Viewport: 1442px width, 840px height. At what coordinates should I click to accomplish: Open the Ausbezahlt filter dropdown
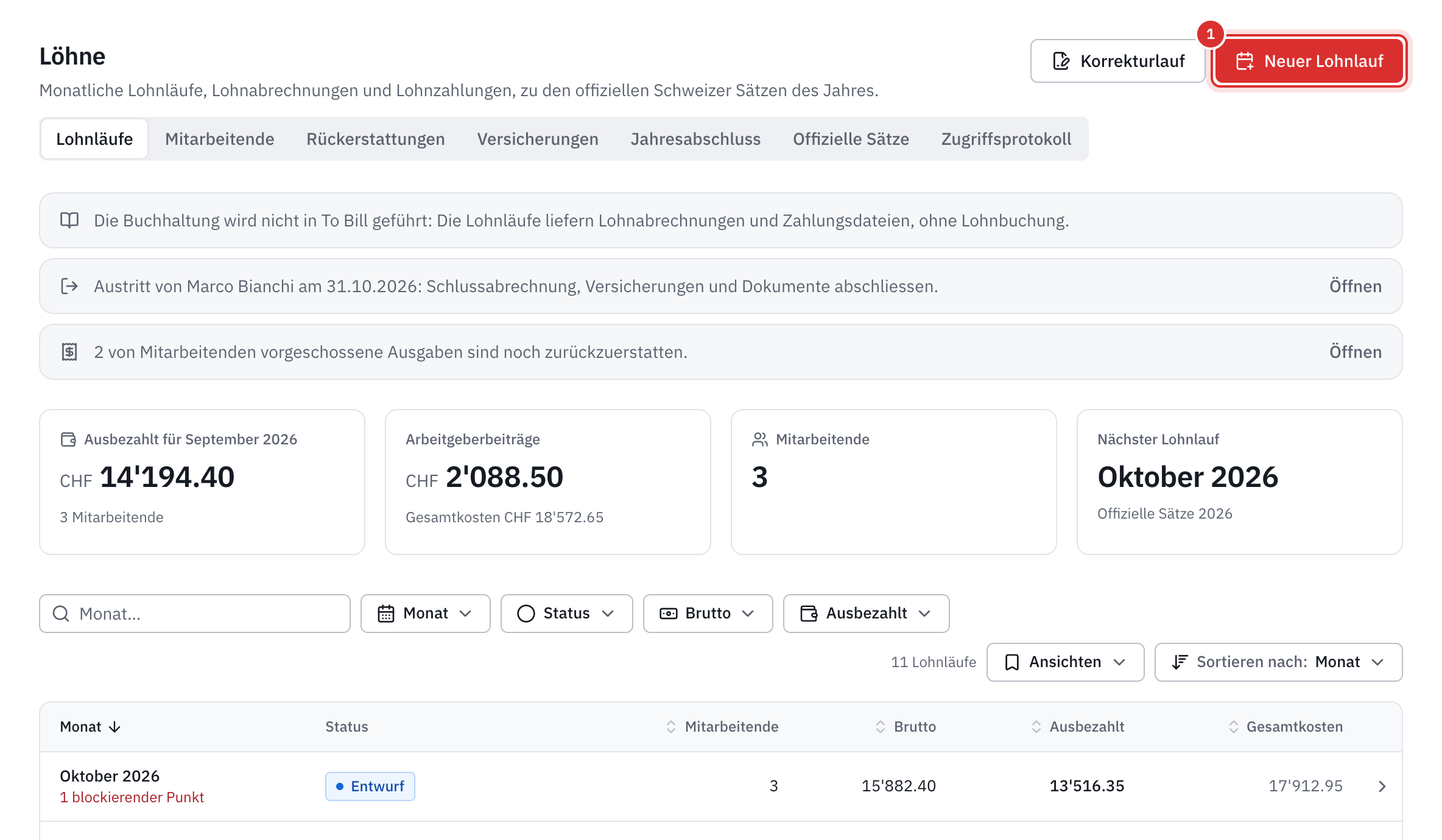pos(866,614)
